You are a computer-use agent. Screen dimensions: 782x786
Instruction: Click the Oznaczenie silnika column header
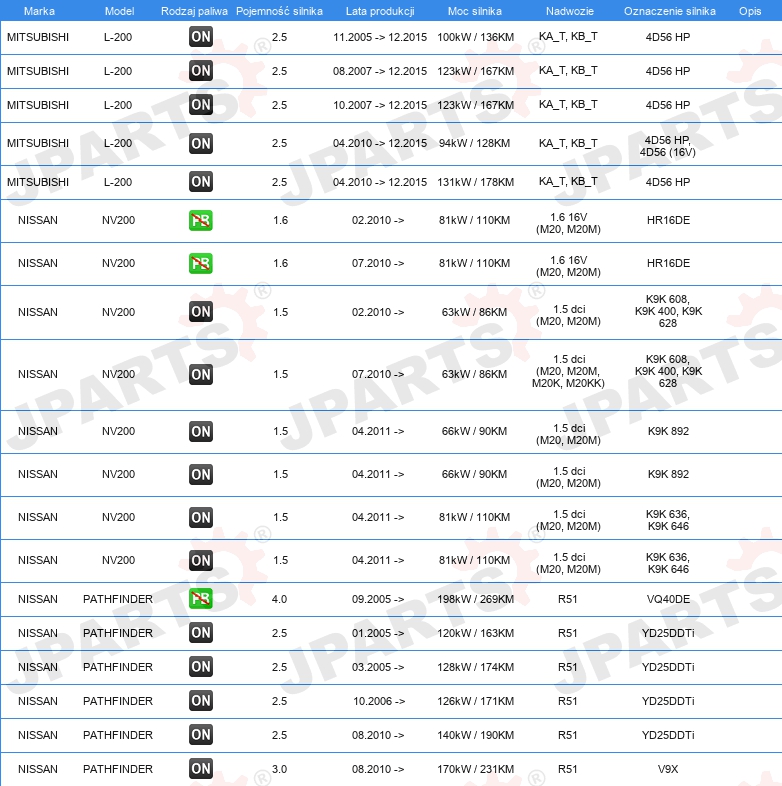[670, 11]
